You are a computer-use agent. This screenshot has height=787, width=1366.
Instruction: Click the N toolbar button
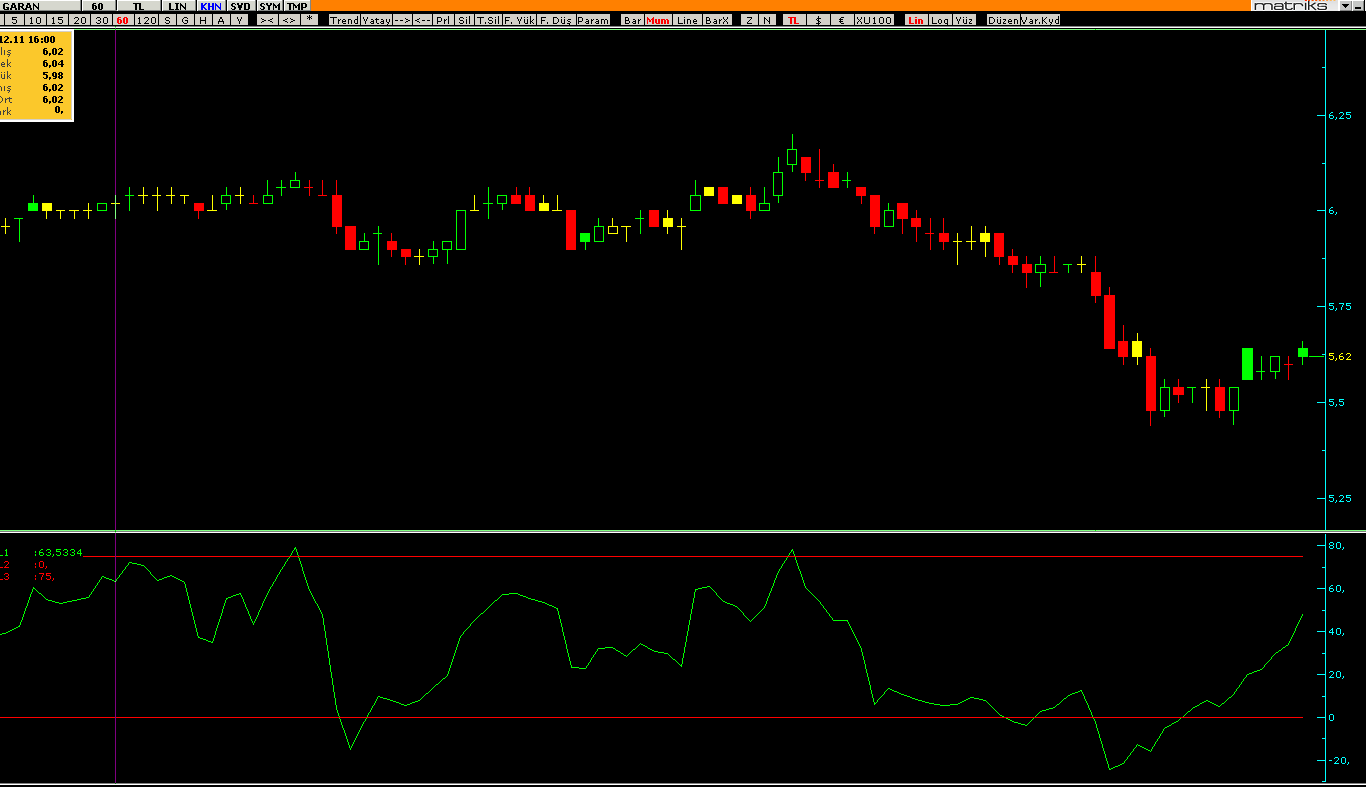tap(767, 20)
